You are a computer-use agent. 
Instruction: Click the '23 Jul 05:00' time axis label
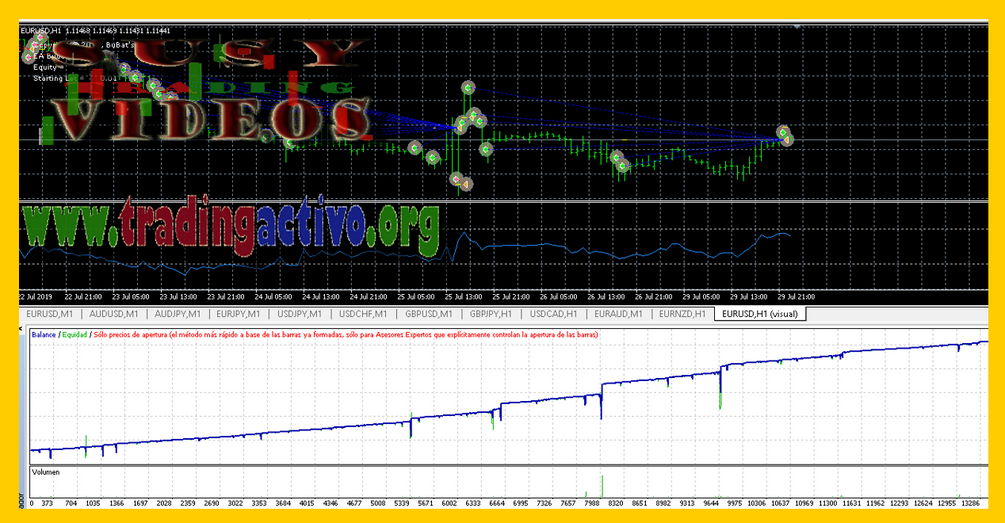click(131, 297)
